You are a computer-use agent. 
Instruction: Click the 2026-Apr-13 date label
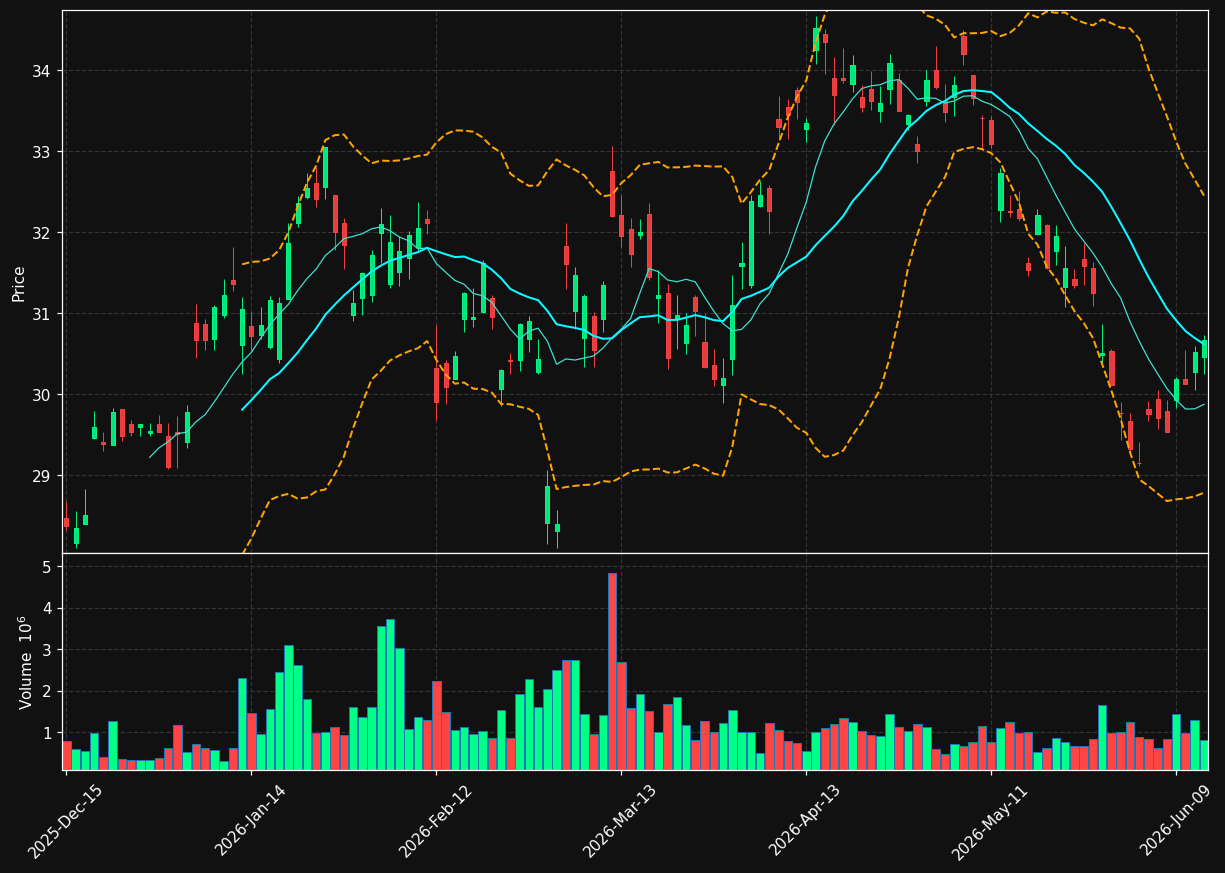tap(805, 821)
